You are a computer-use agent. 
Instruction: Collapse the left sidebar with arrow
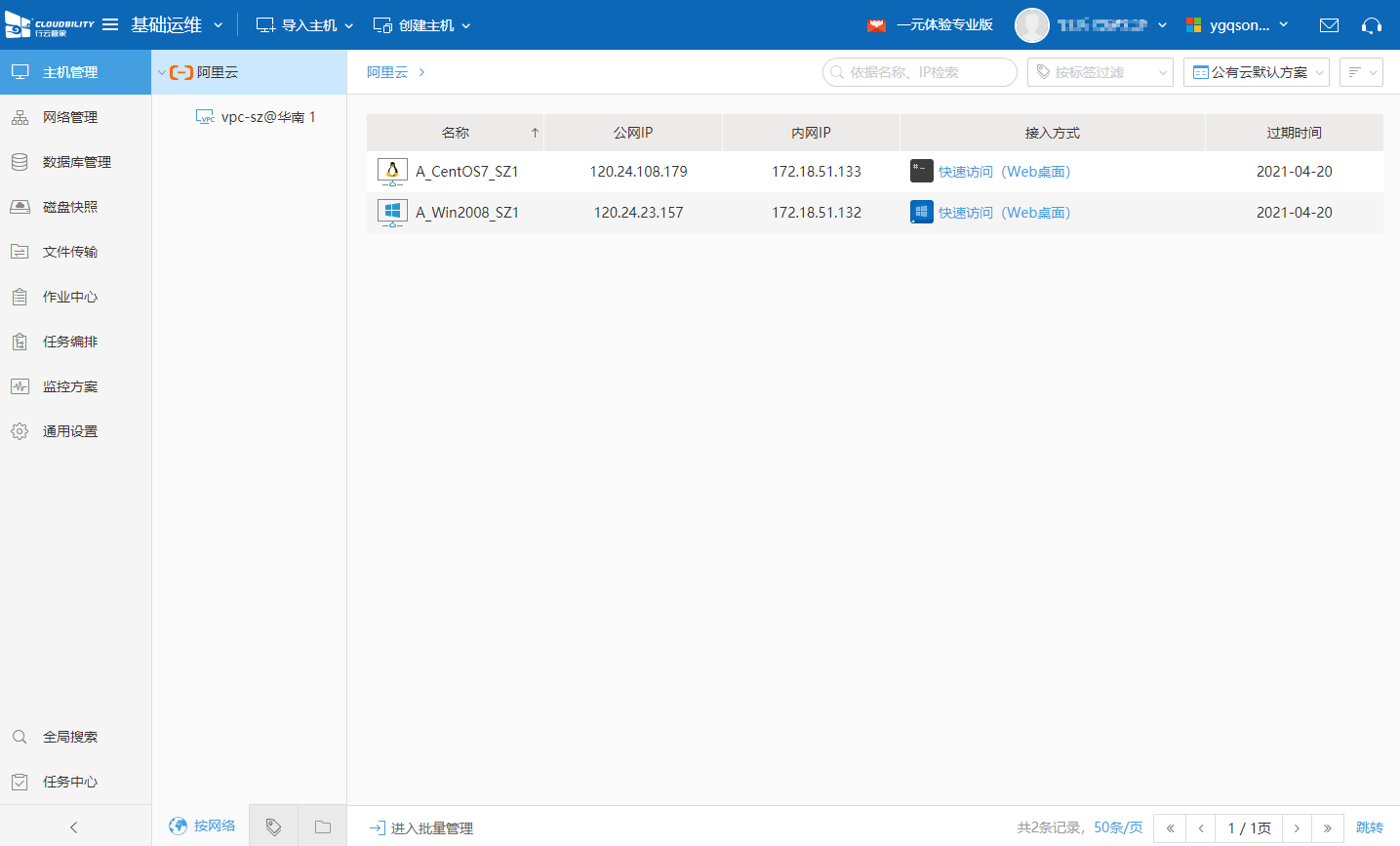click(74, 826)
